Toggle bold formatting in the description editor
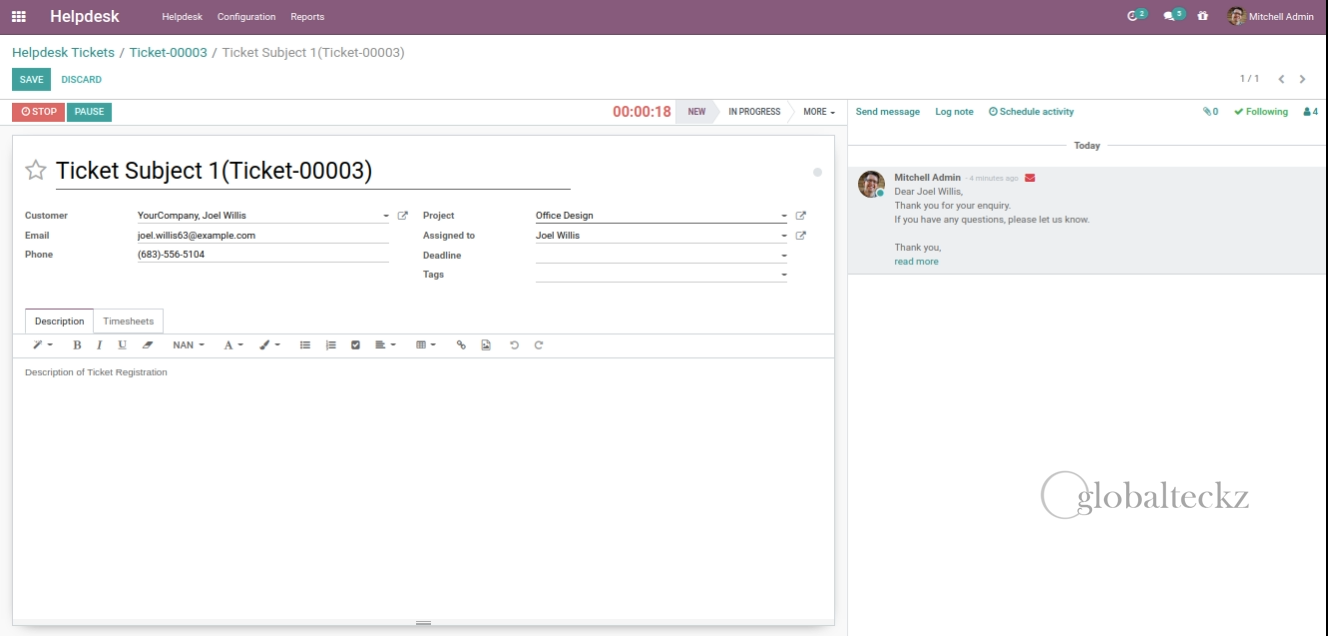Screen dimensions: 1328x636 [x=77, y=345]
